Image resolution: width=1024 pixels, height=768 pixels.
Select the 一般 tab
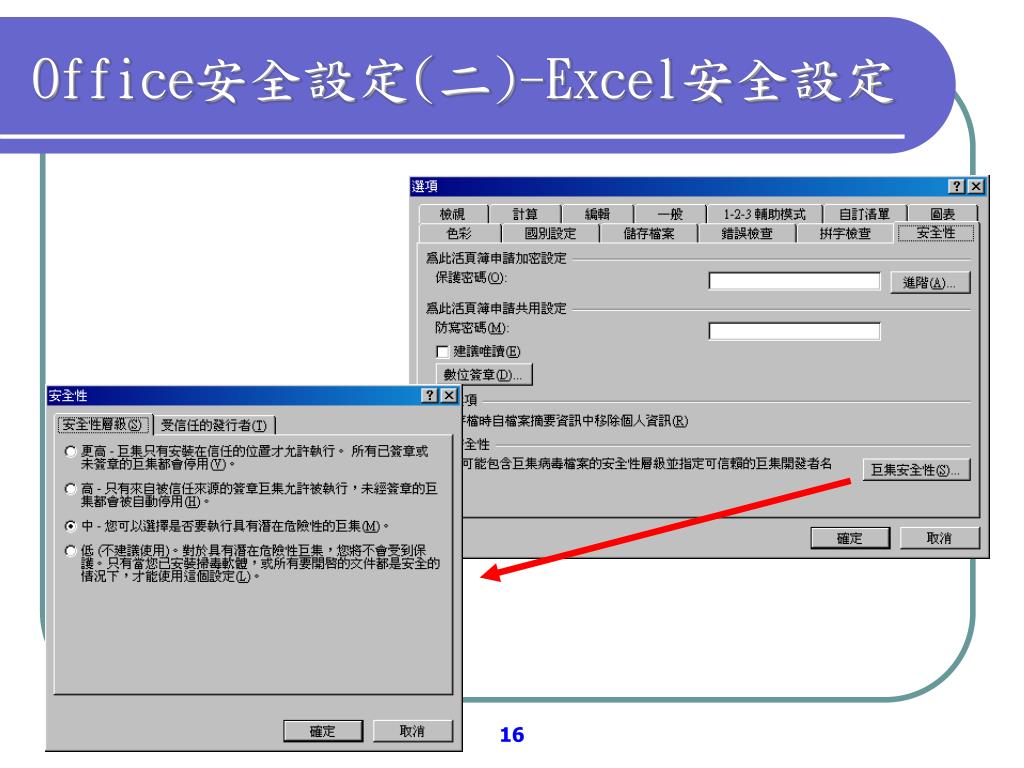click(669, 214)
